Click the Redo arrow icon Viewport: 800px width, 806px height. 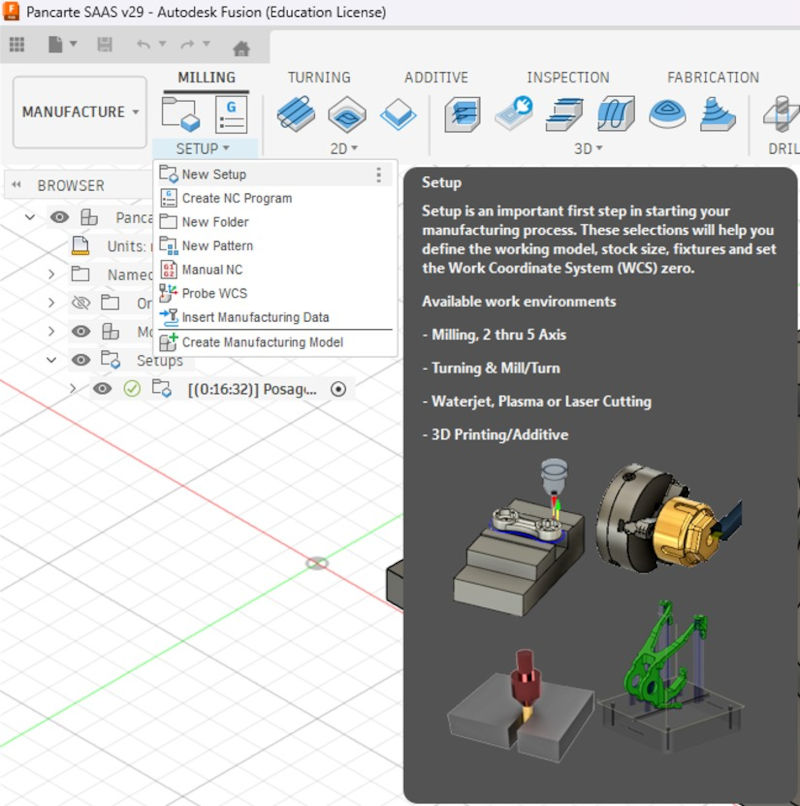(187, 45)
